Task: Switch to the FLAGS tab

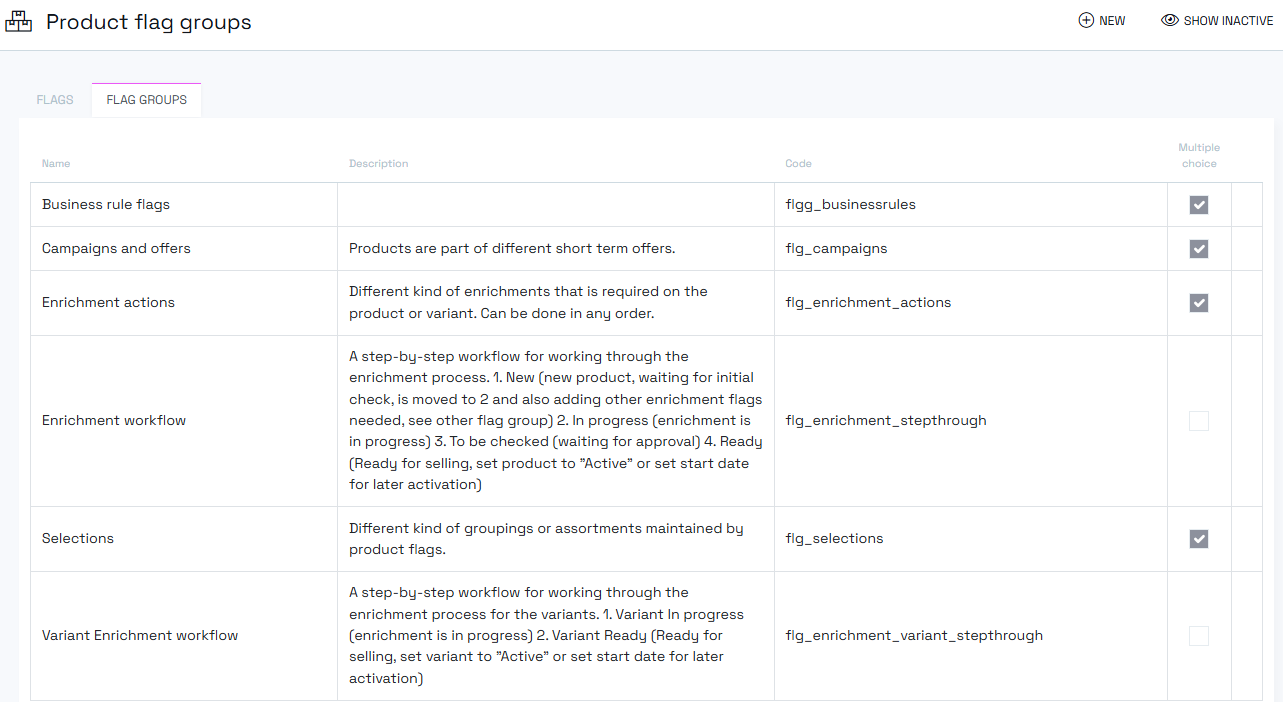Action: coord(55,100)
